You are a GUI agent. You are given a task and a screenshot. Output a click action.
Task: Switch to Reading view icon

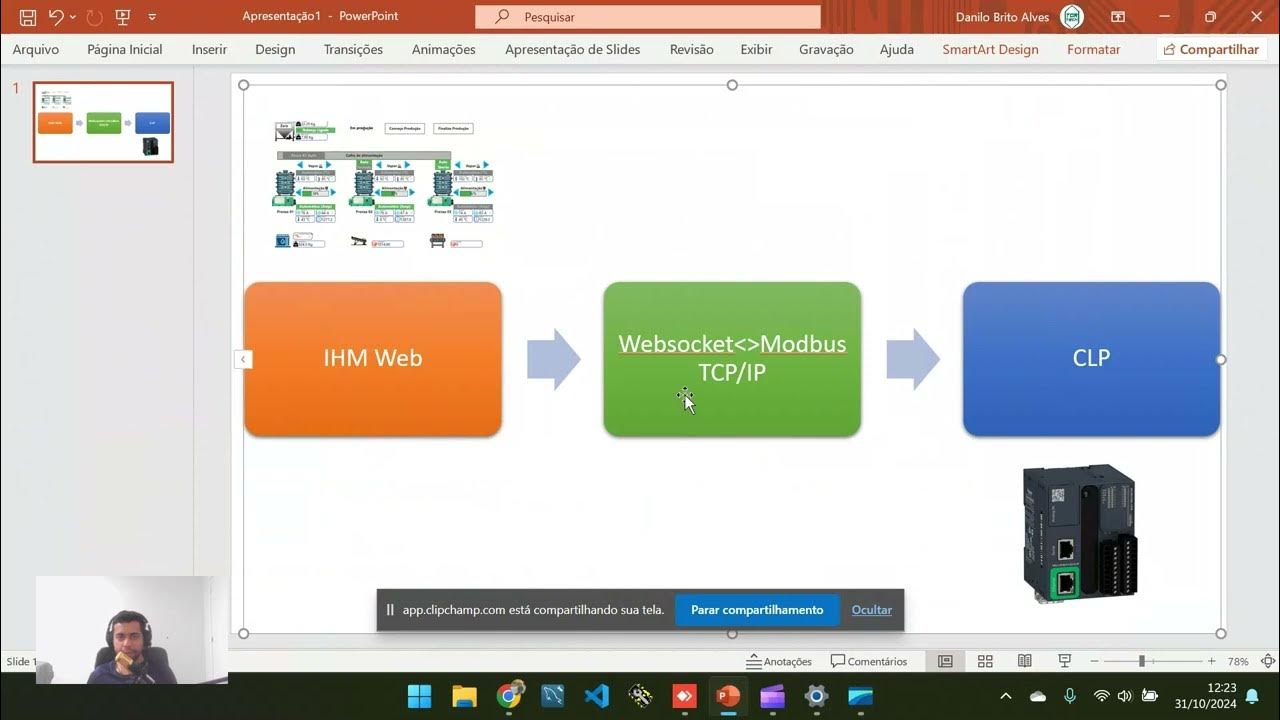tap(1025, 661)
